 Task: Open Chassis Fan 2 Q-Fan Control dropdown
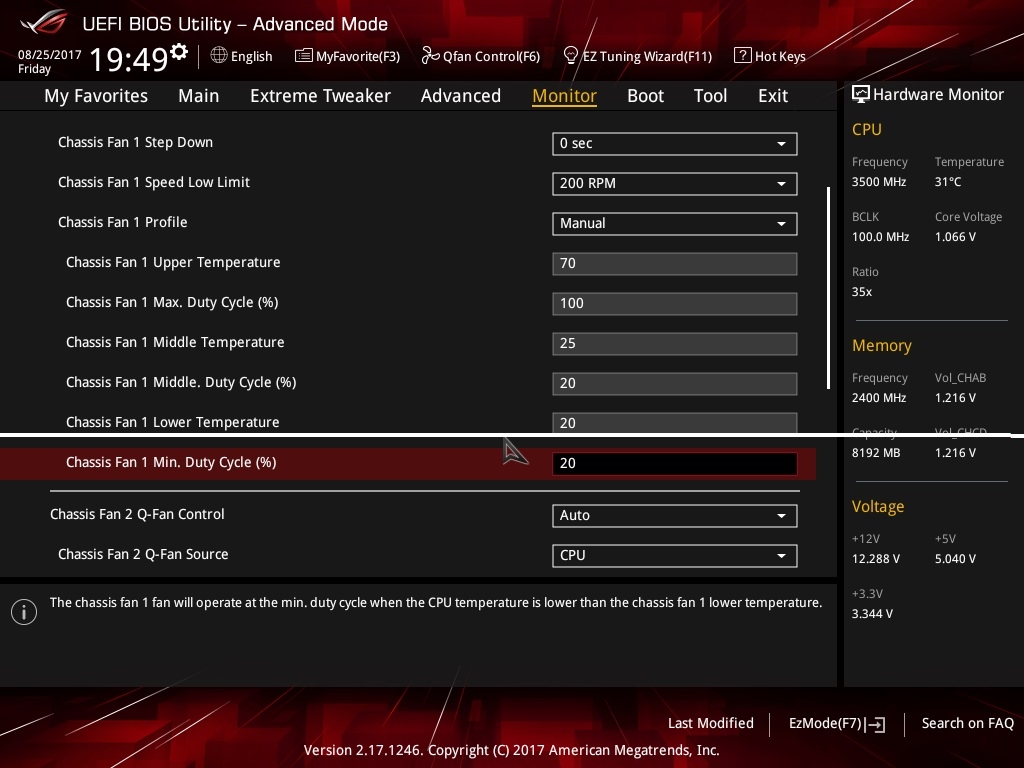click(674, 515)
